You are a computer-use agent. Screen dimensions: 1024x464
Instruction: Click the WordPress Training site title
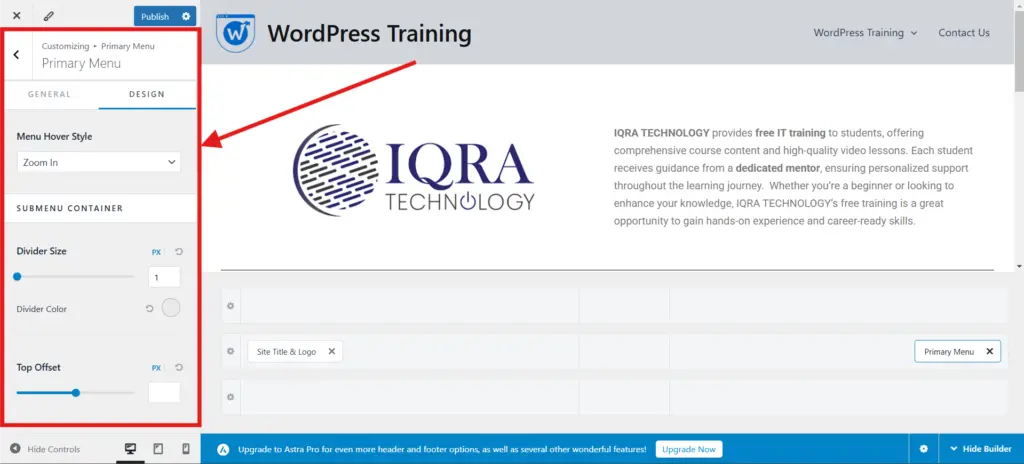point(369,33)
